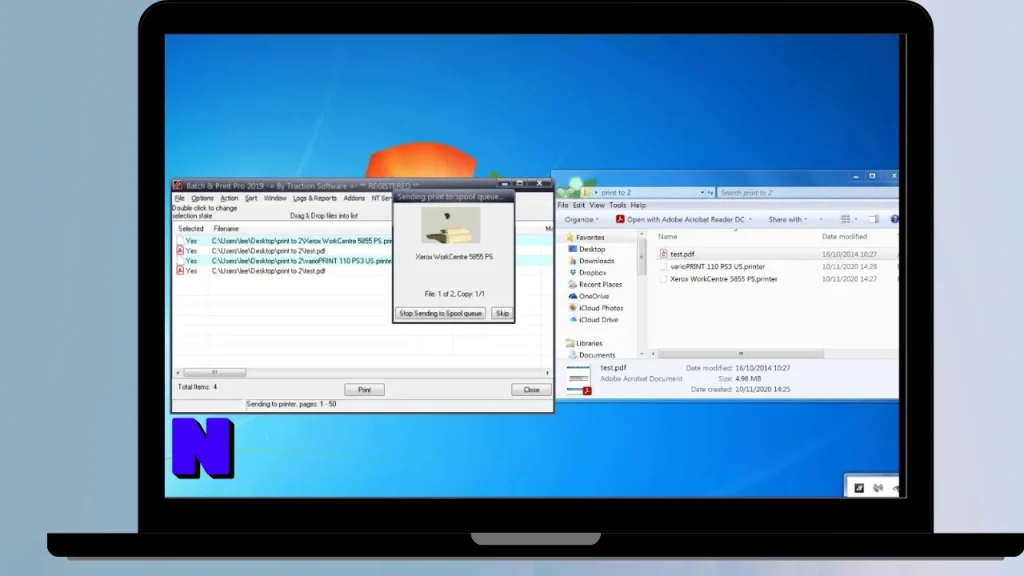The height and width of the screenshot is (576, 1024).
Task: Click the OneDrive cloud icon in Explorer sidebar
Action: pos(573,296)
